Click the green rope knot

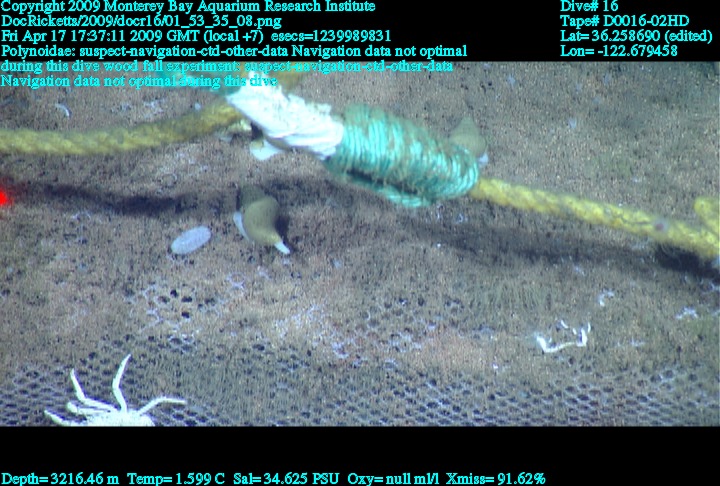[x=400, y=156]
